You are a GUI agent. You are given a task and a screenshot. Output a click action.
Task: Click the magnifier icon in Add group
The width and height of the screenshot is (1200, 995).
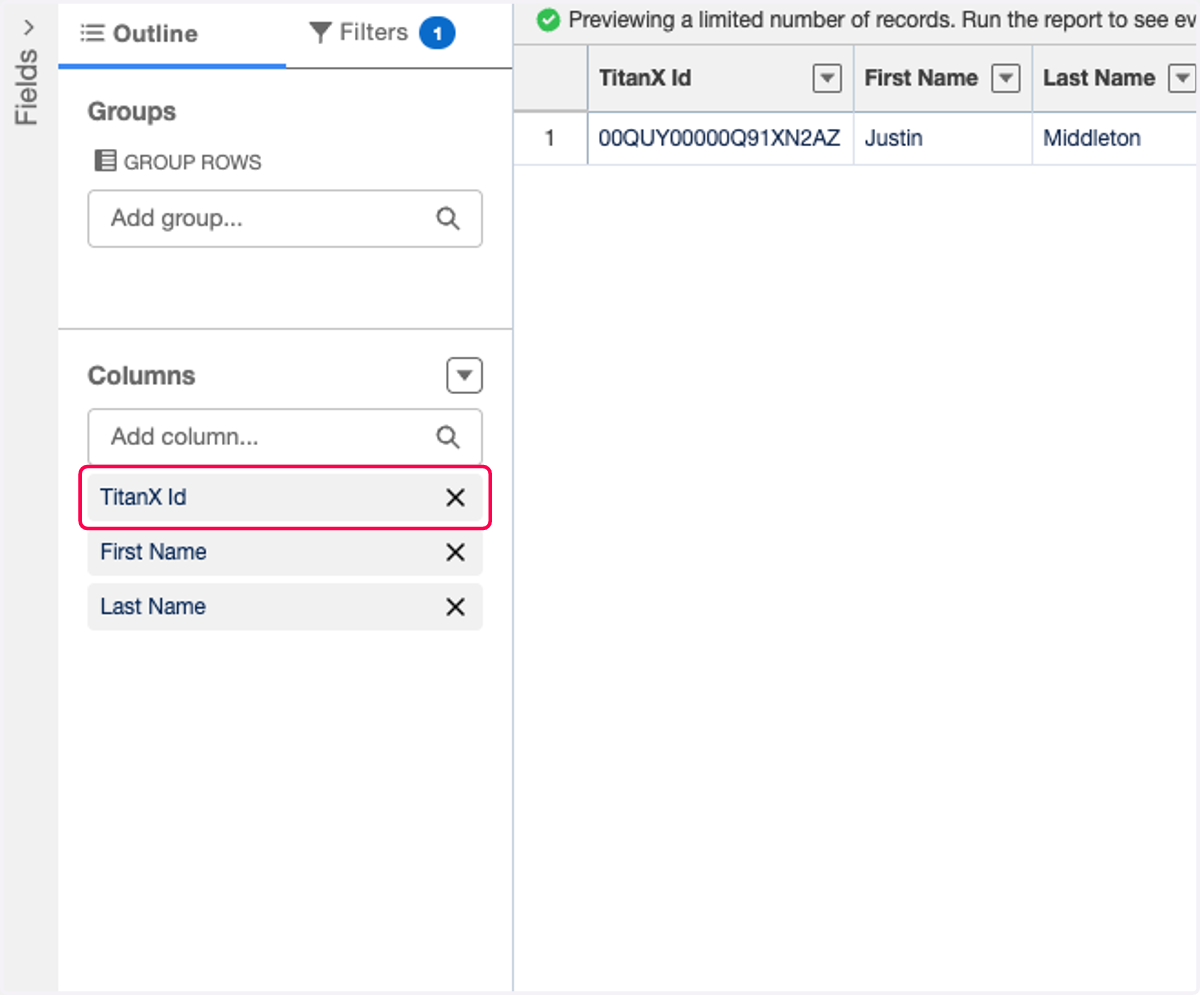[x=448, y=218]
